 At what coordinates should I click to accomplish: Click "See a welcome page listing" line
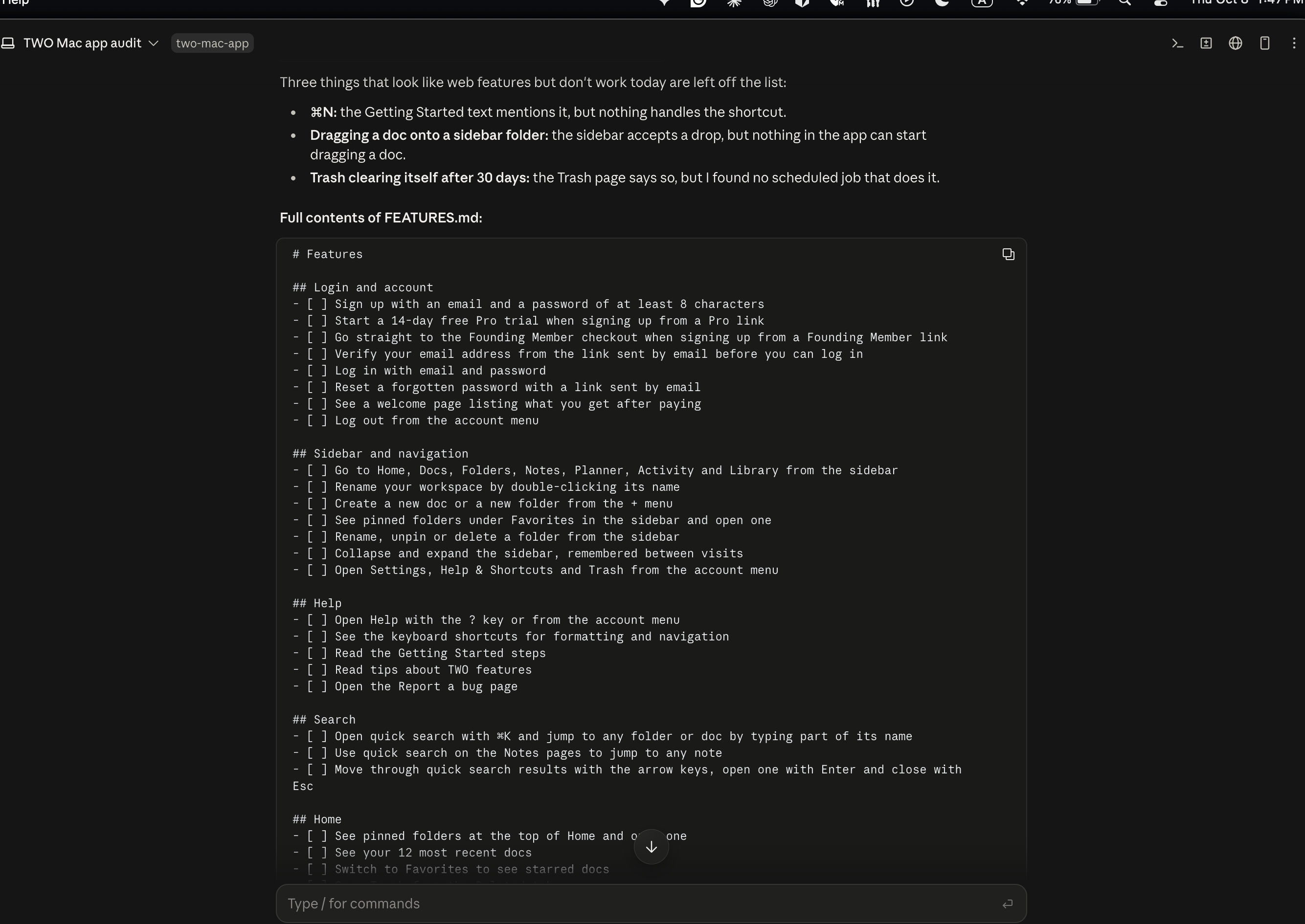[497, 404]
